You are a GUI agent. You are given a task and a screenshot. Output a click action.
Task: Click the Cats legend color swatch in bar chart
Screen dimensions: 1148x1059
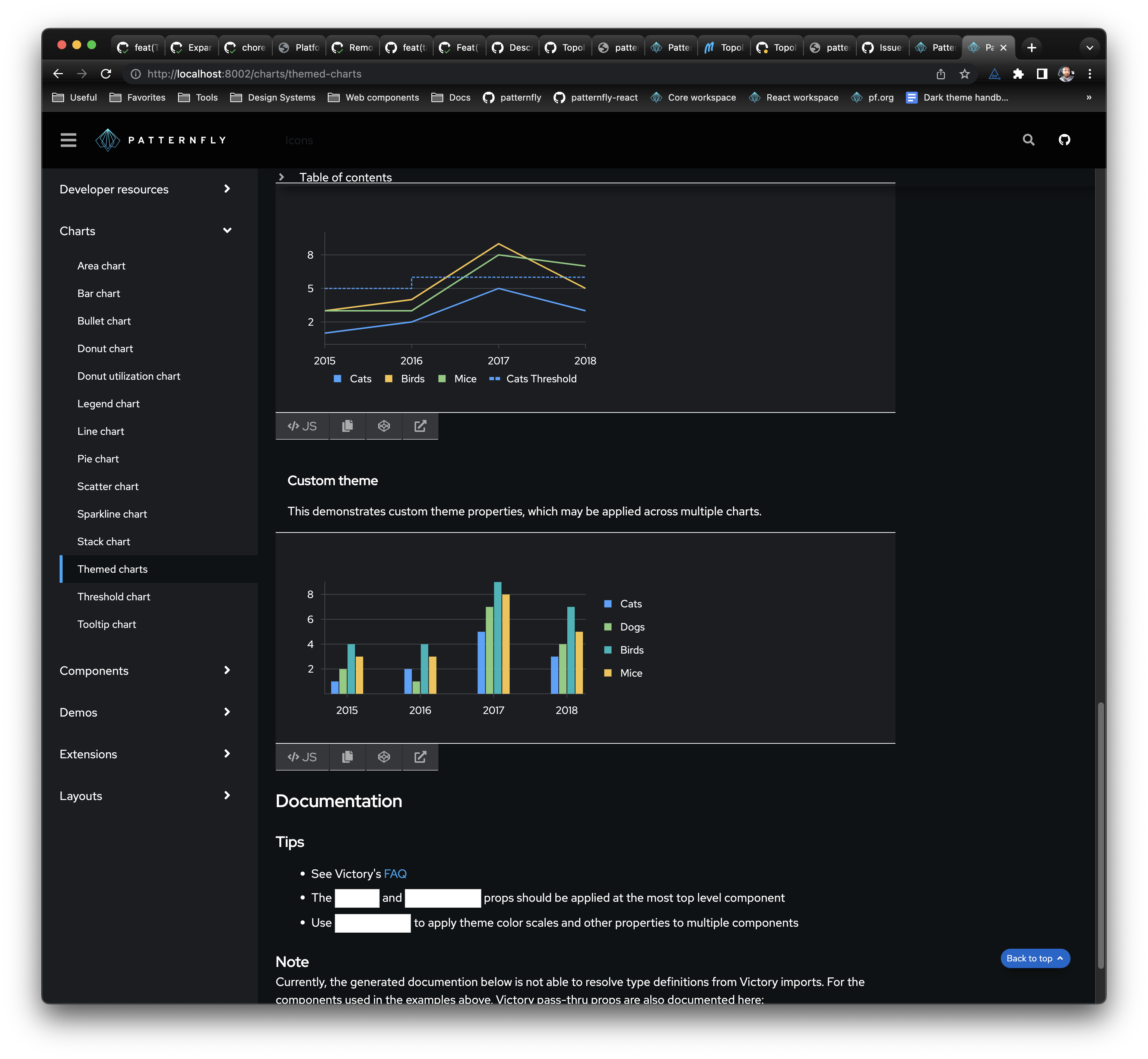[x=608, y=603]
